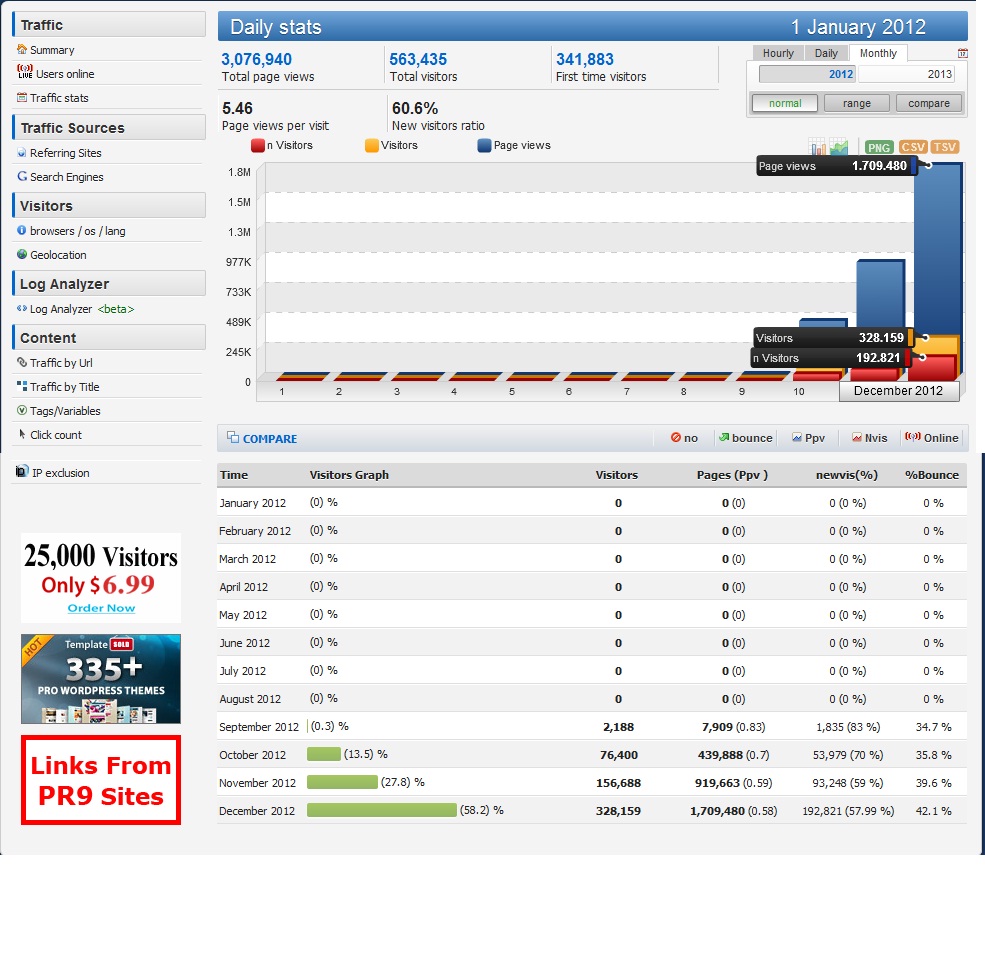Toggle the Ppv graph option

[808, 438]
